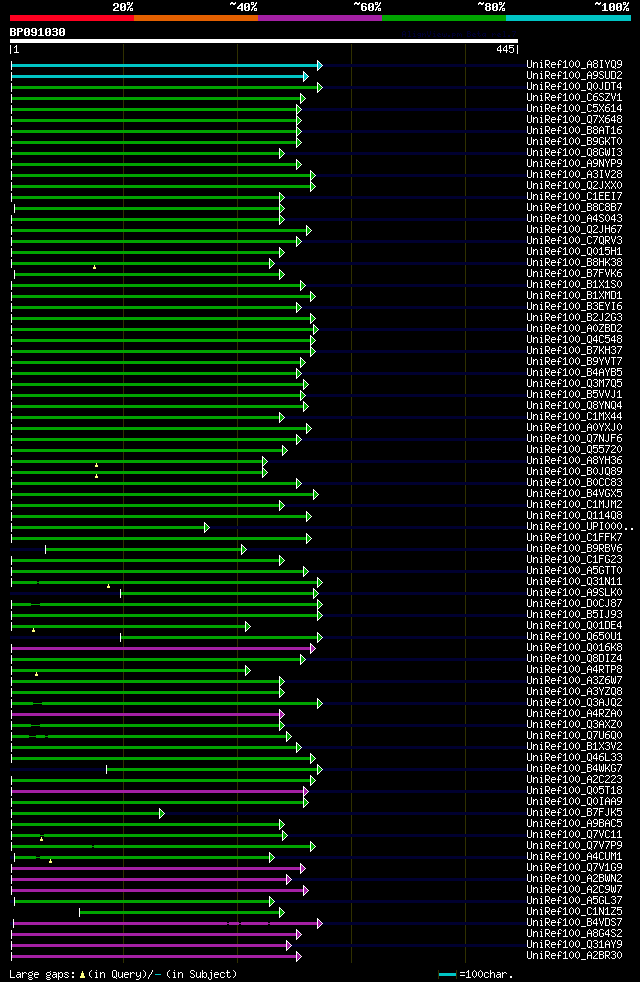Click arrowhead ending the UniRef100_UPI000 alignment

coord(207,527)
